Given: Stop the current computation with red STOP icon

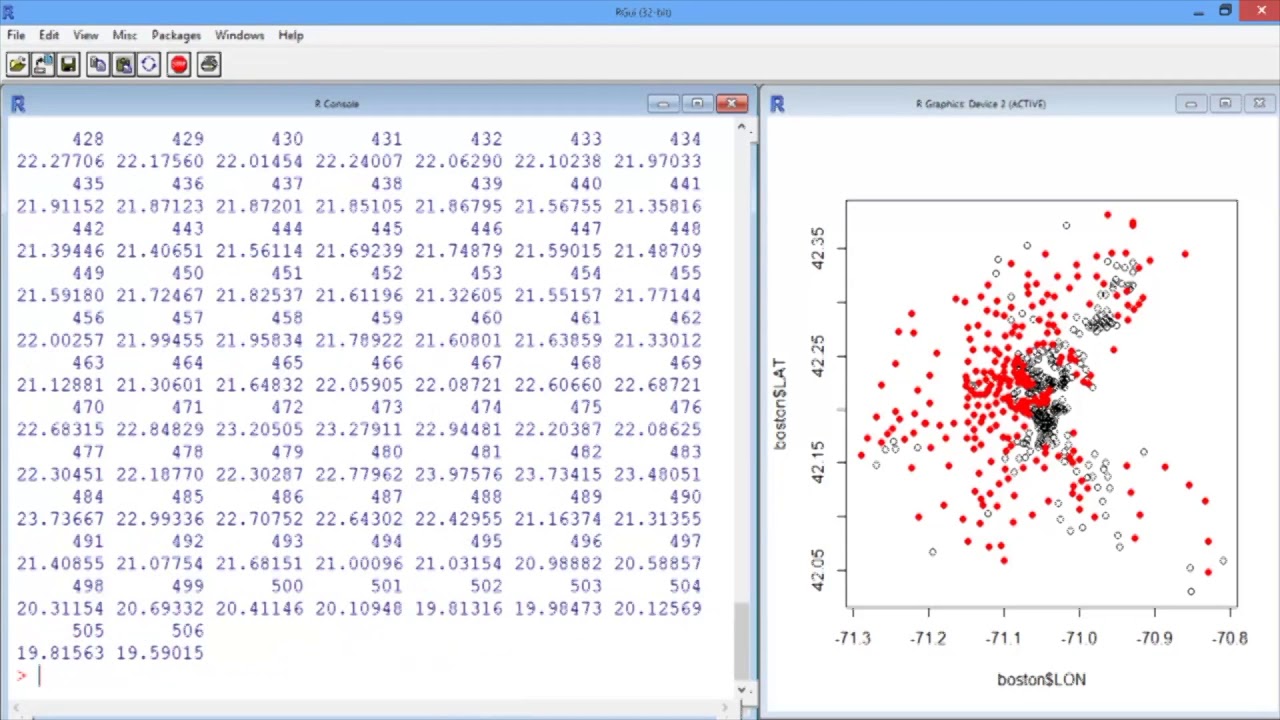Looking at the screenshot, I should pyautogui.click(x=179, y=65).
